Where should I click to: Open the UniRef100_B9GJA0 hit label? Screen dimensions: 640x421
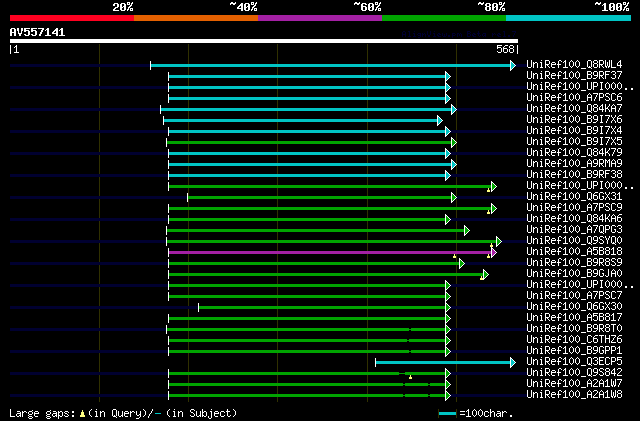pyautogui.click(x=574, y=274)
